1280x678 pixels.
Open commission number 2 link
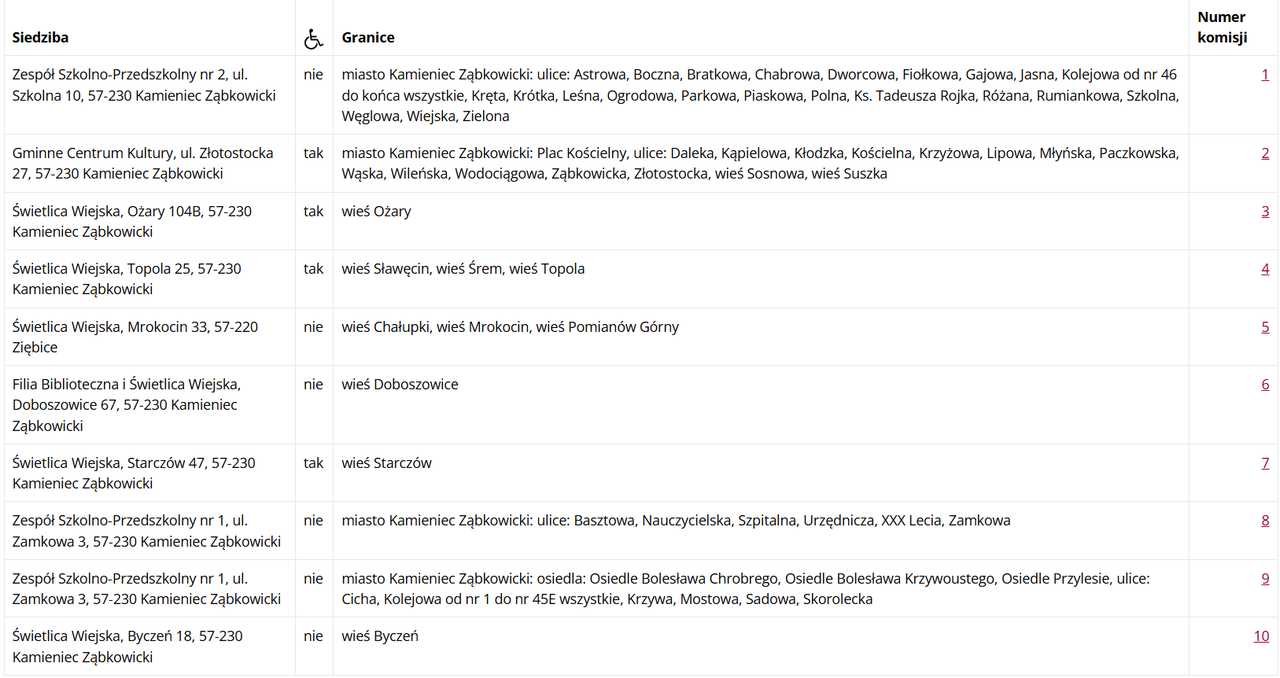pyautogui.click(x=1265, y=153)
